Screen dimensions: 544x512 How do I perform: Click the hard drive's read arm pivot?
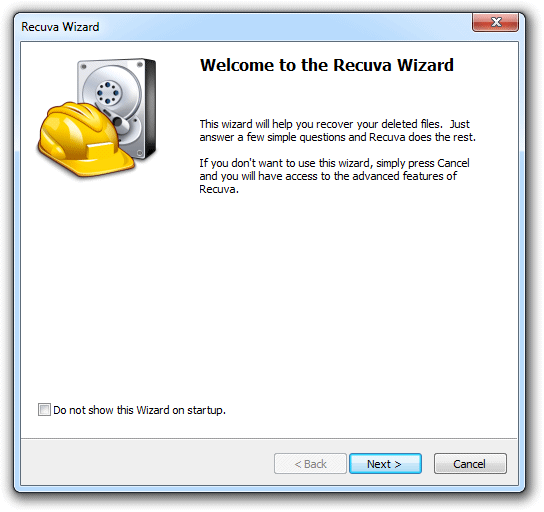118,122
